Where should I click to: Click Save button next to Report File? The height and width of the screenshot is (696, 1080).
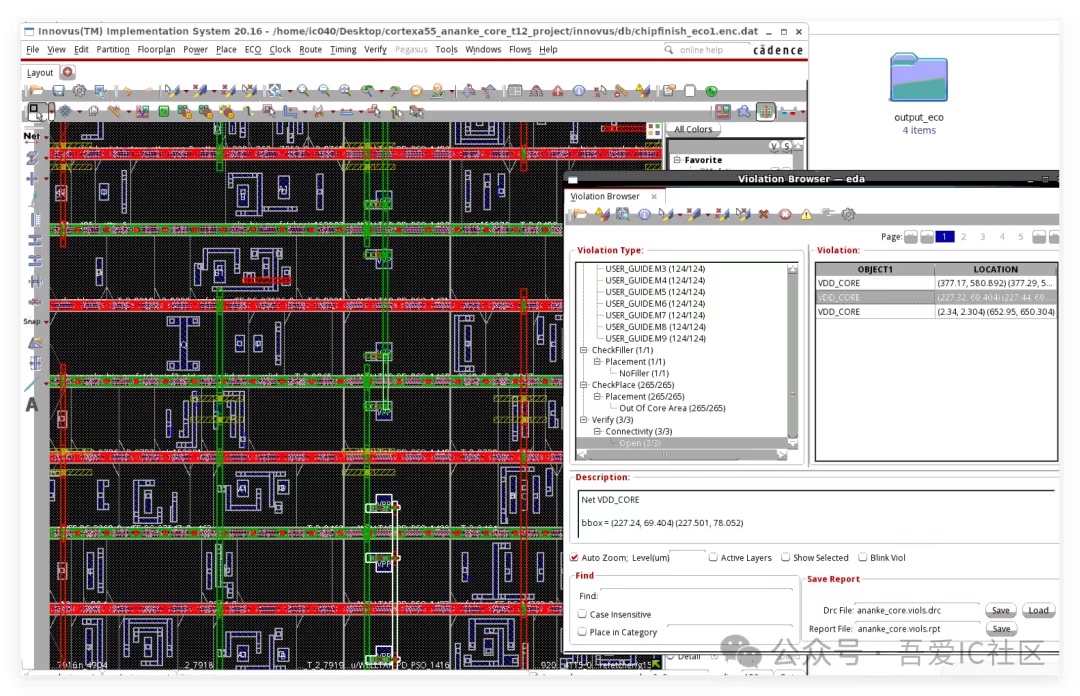pyautogui.click(x=1001, y=628)
